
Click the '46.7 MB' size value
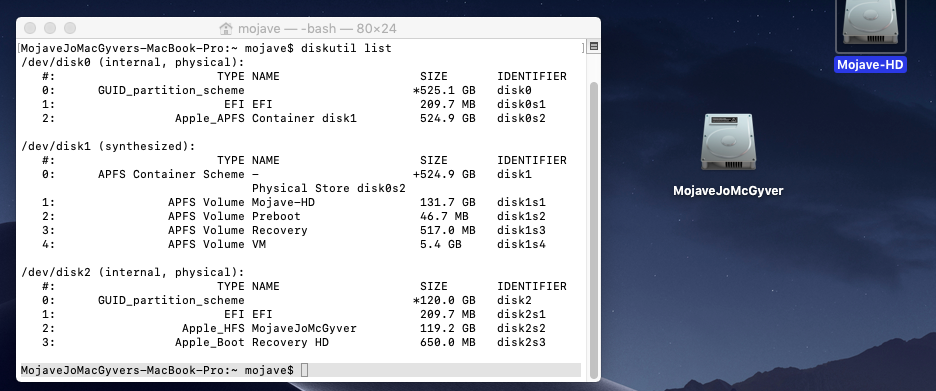tap(444, 216)
